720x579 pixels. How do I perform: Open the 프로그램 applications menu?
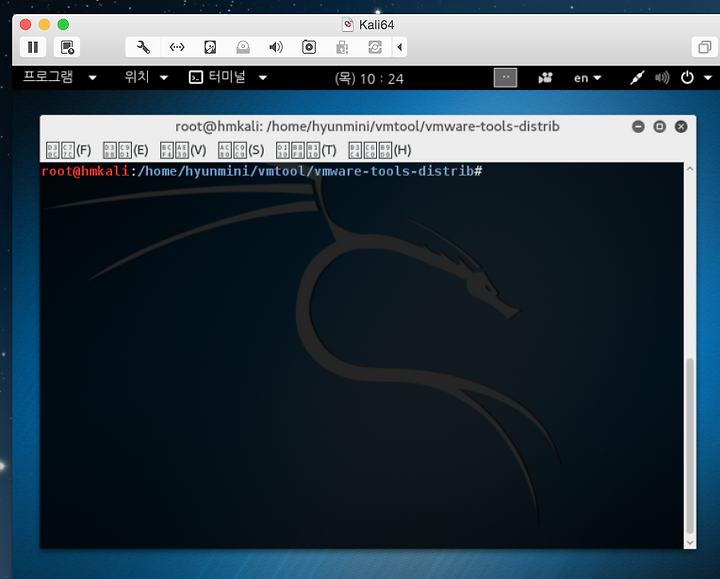60,78
